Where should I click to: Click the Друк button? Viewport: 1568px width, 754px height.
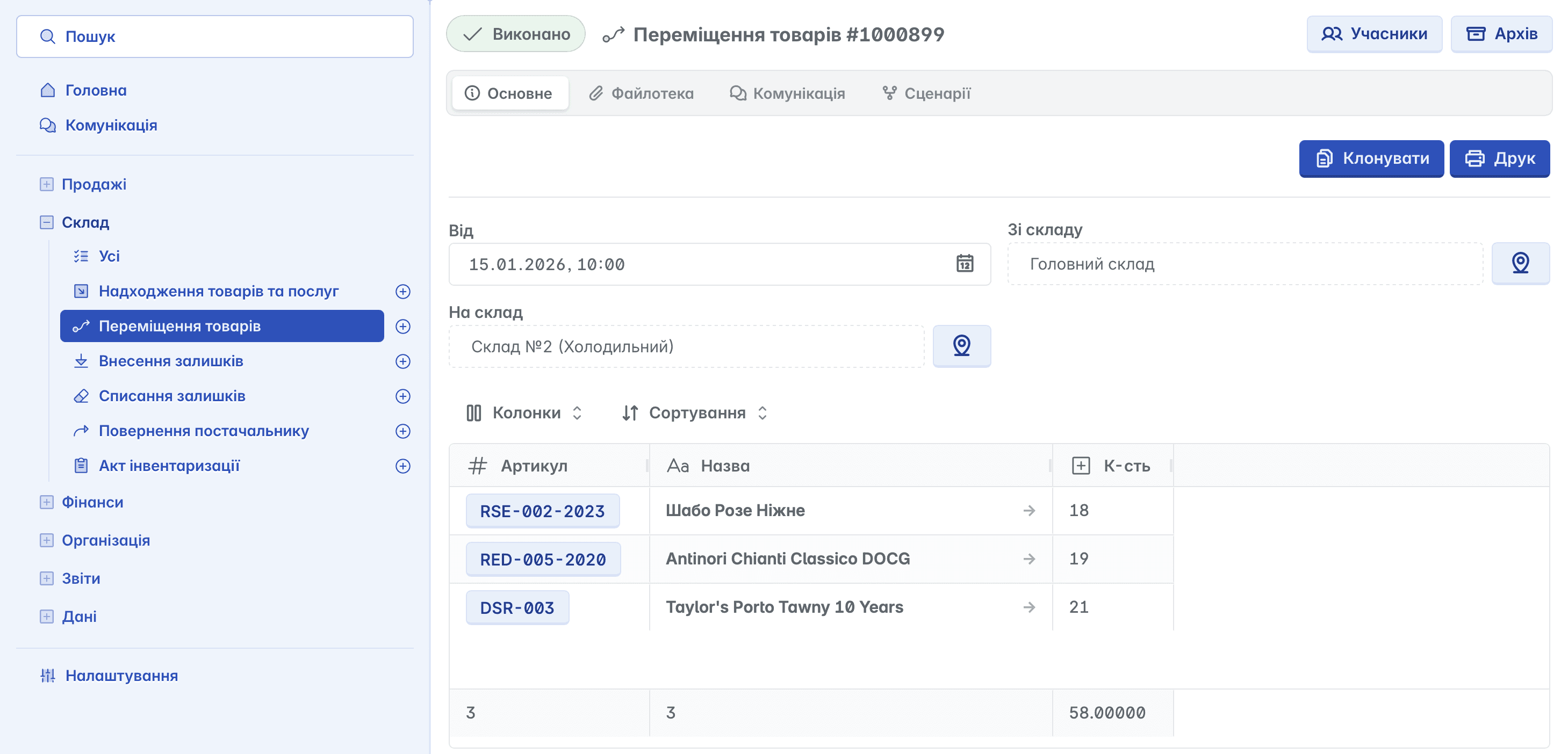[x=1499, y=158]
